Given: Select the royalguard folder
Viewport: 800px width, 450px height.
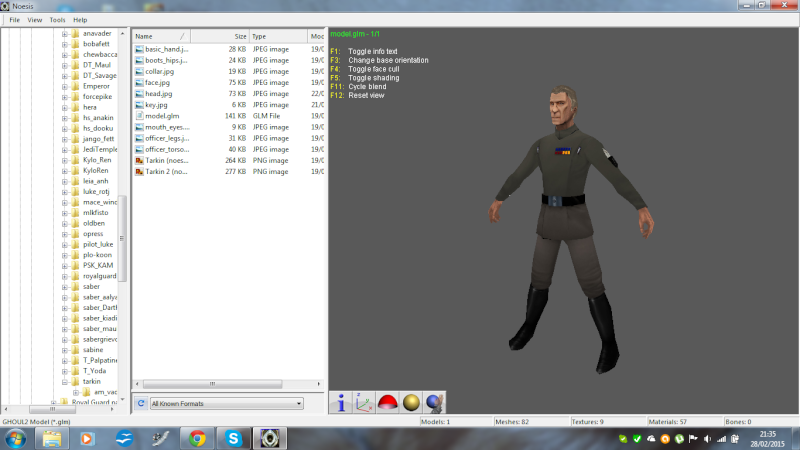Looking at the screenshot, I should click(99, 276).
